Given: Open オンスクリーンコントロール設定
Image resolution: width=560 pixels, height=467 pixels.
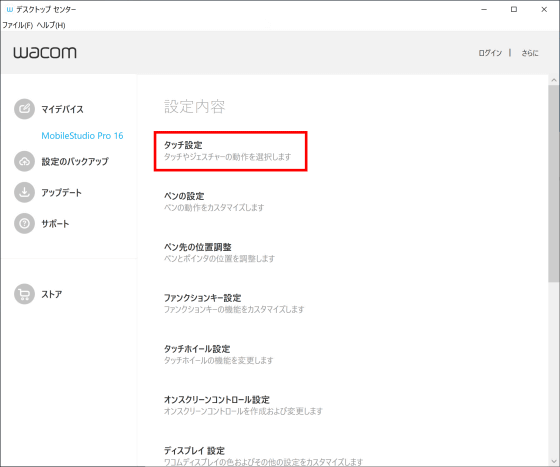Looking at the screenshot, I should [243, 405].
